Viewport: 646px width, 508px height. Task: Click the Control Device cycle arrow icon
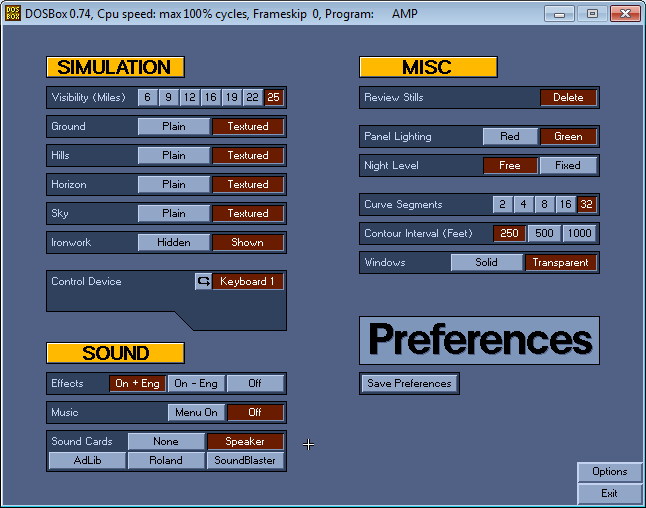point(203,282)
